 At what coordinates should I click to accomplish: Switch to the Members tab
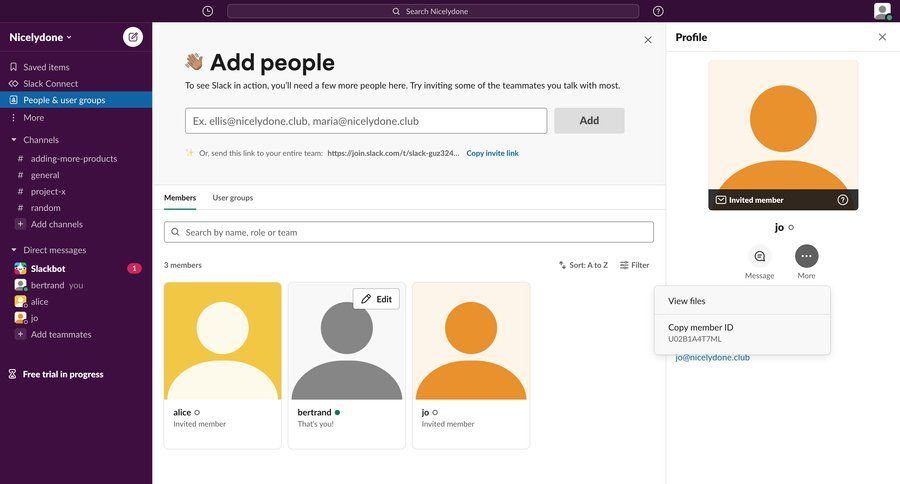180,198
